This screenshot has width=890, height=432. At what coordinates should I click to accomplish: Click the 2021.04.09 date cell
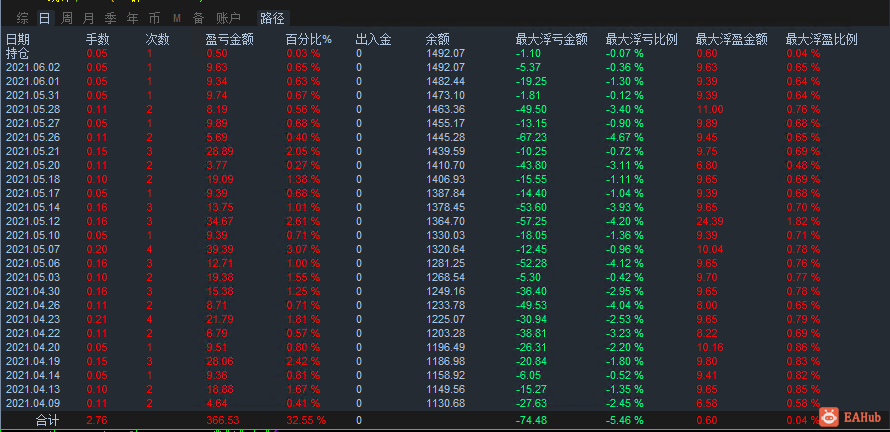pyautogui.click(x=32, y=404)
